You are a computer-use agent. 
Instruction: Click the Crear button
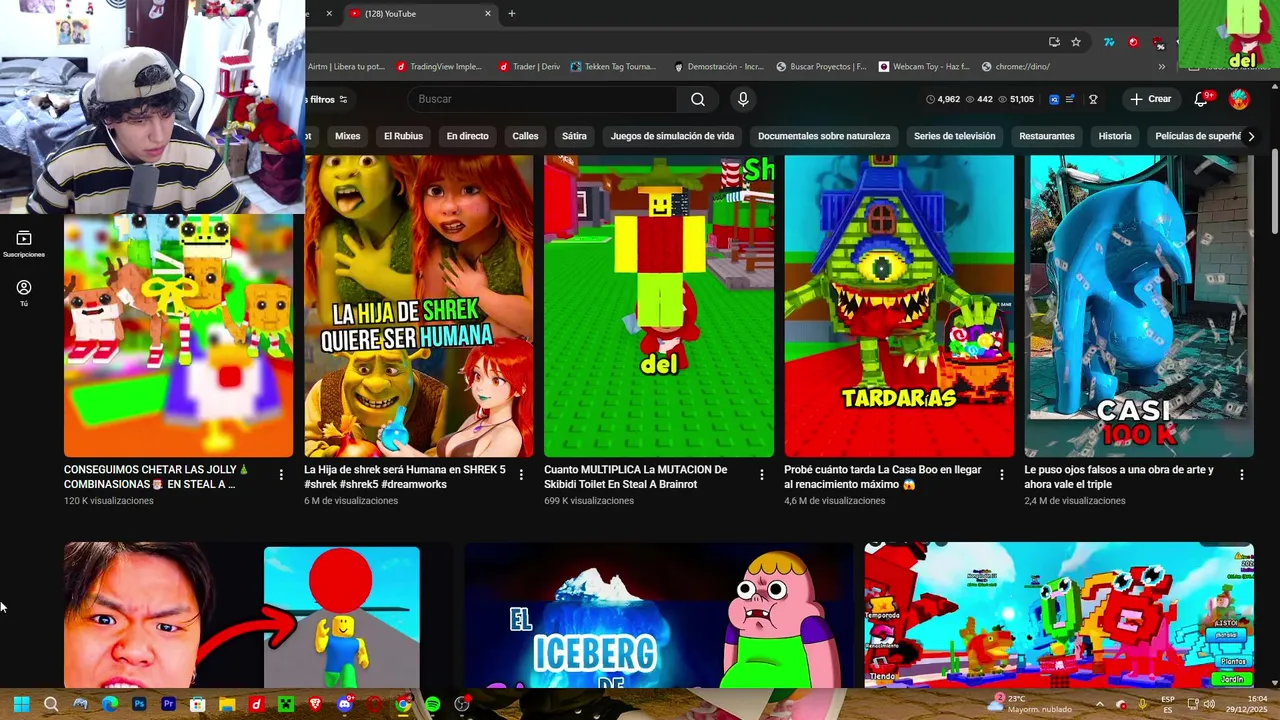1151,99
